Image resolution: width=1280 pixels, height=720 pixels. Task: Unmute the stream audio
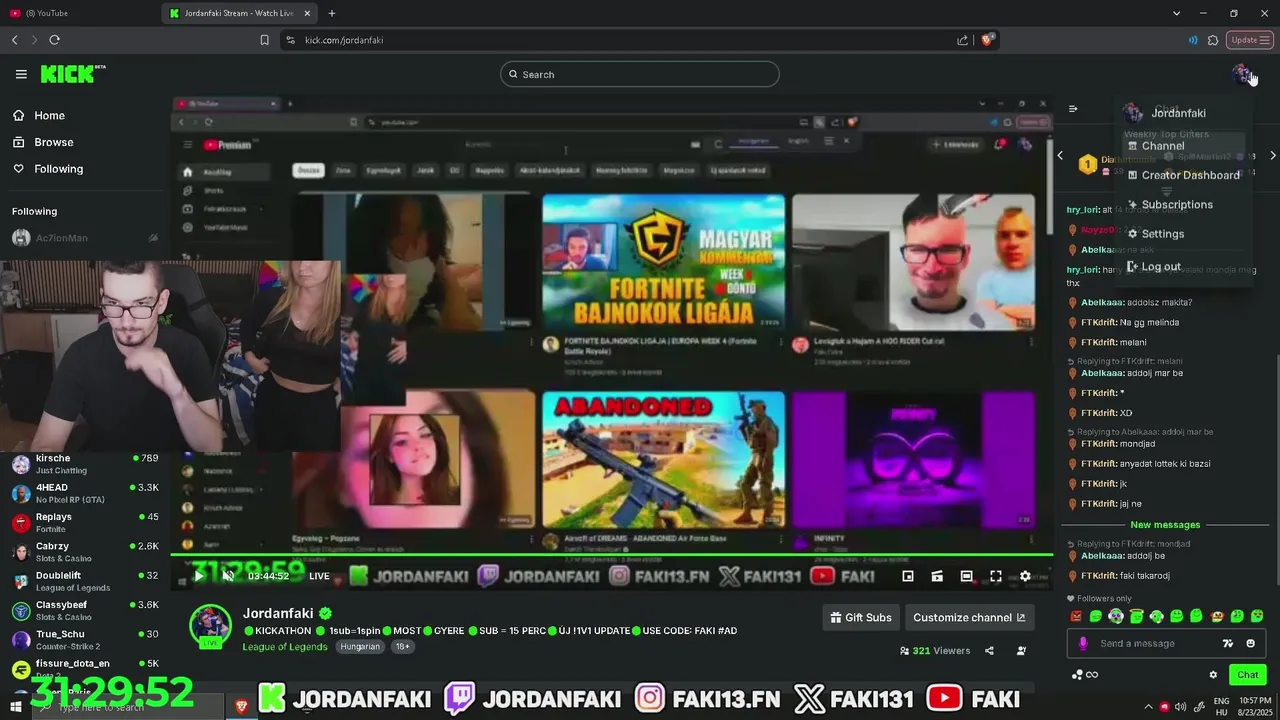[228, 576]
